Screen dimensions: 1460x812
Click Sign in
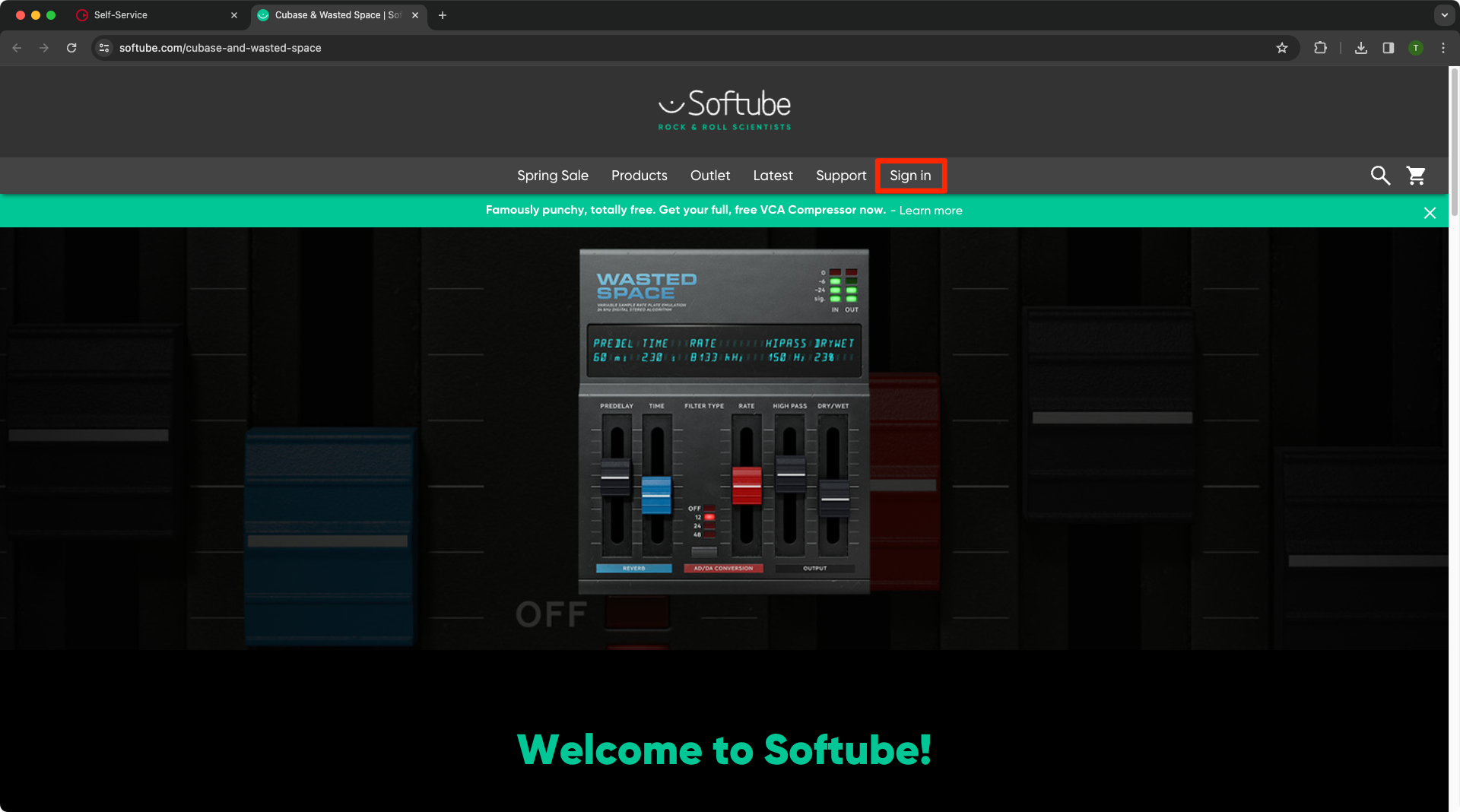pos(910,176)
